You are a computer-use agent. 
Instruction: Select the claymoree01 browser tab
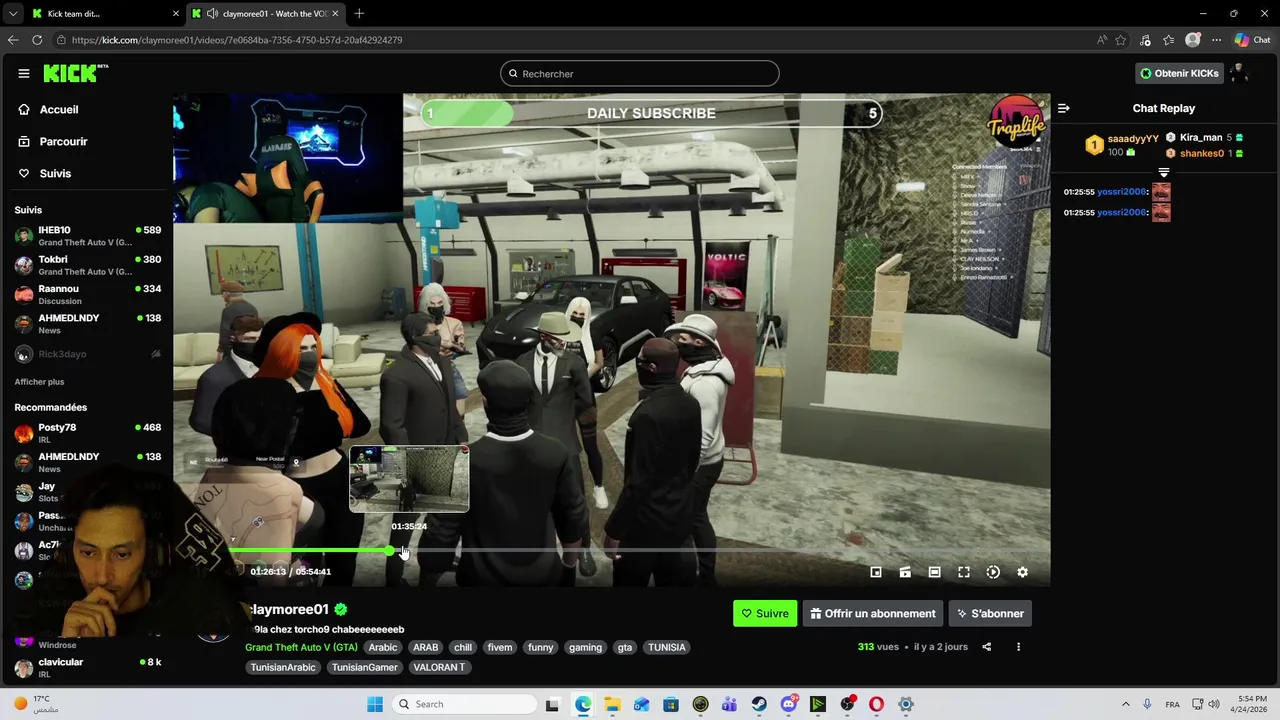(265, 13)
